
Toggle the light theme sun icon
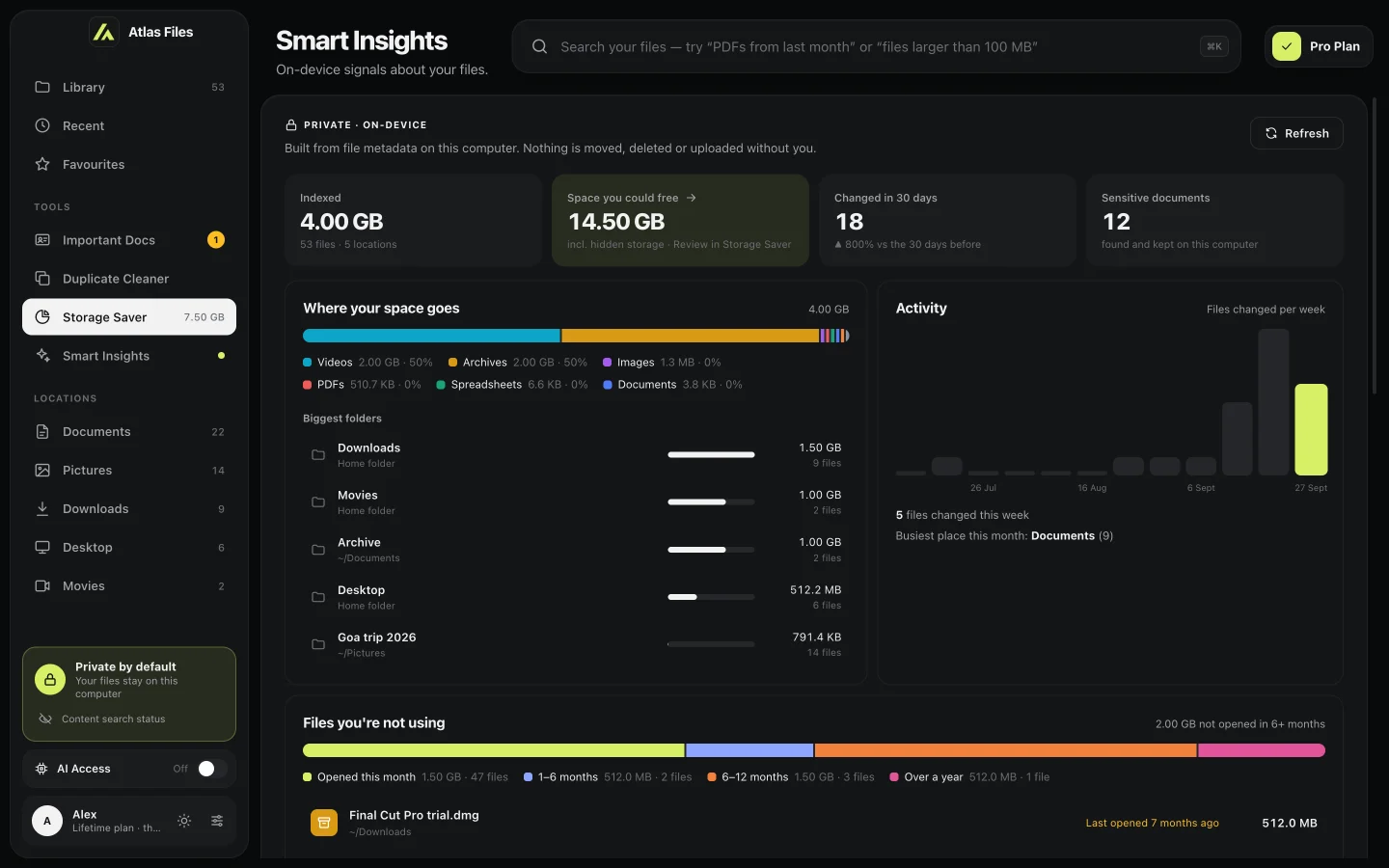(184, 821)
